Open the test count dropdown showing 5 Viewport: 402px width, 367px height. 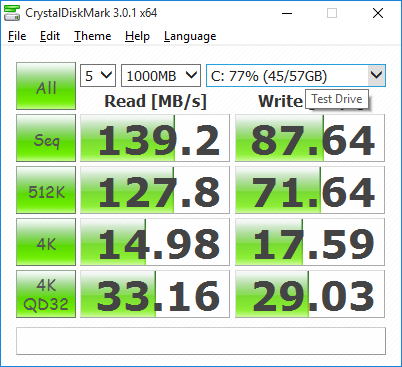pyautogui.click(x=98, y=76)
